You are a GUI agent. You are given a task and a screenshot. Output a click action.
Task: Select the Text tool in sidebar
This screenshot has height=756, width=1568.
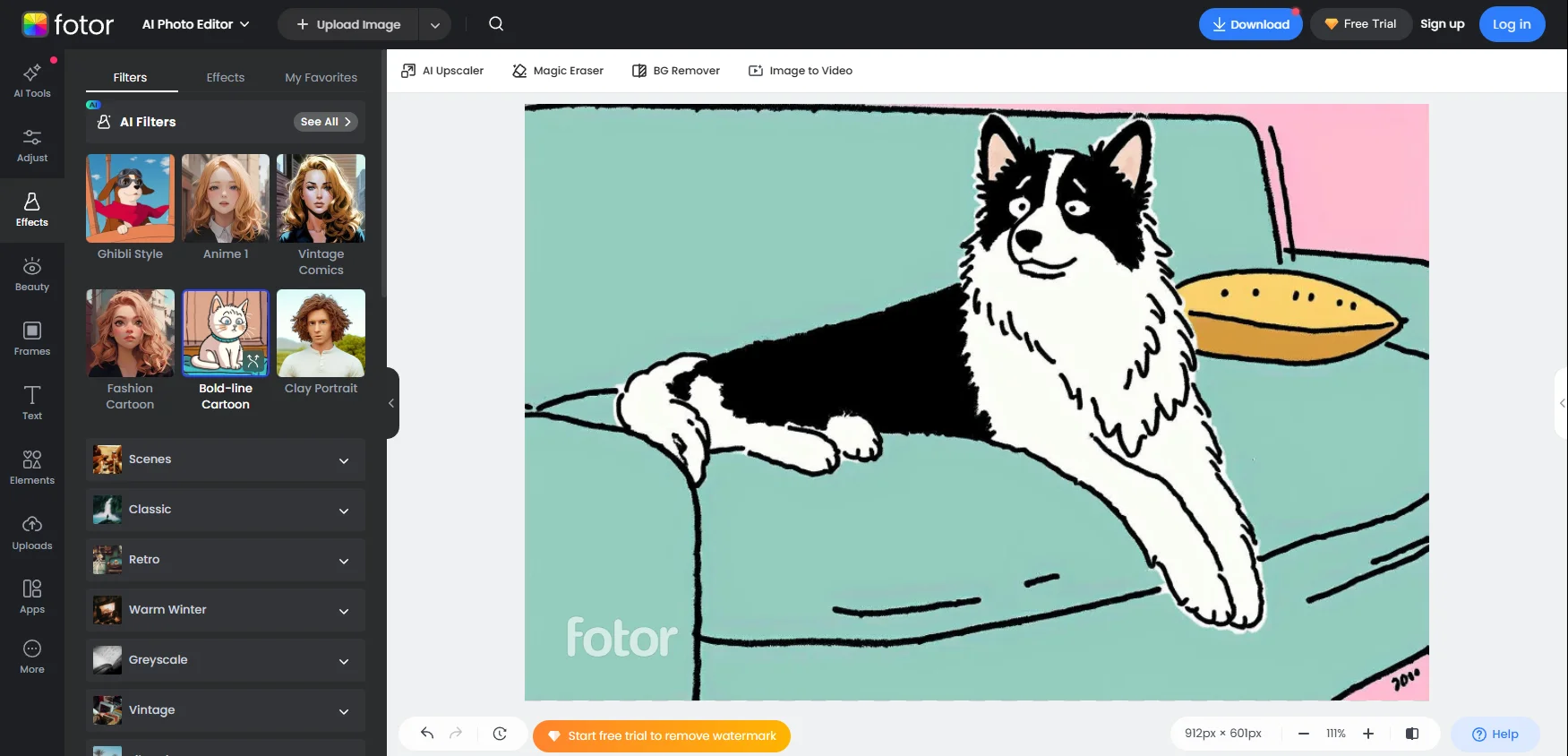tap(32, 403)
